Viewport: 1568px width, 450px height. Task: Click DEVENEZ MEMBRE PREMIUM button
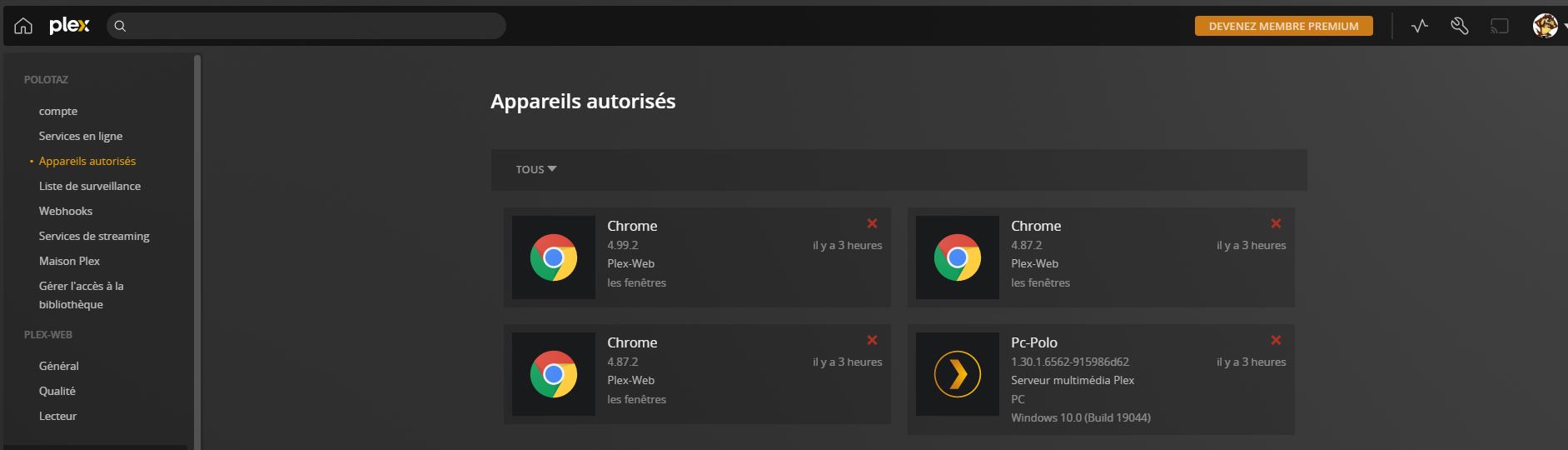coord(1283,26)
